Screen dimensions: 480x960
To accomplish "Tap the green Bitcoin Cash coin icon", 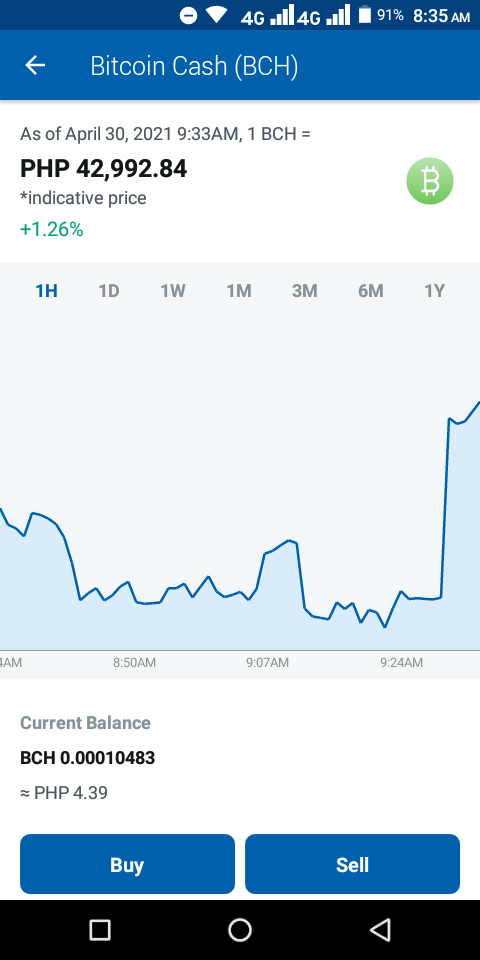I will click(430, 181).
